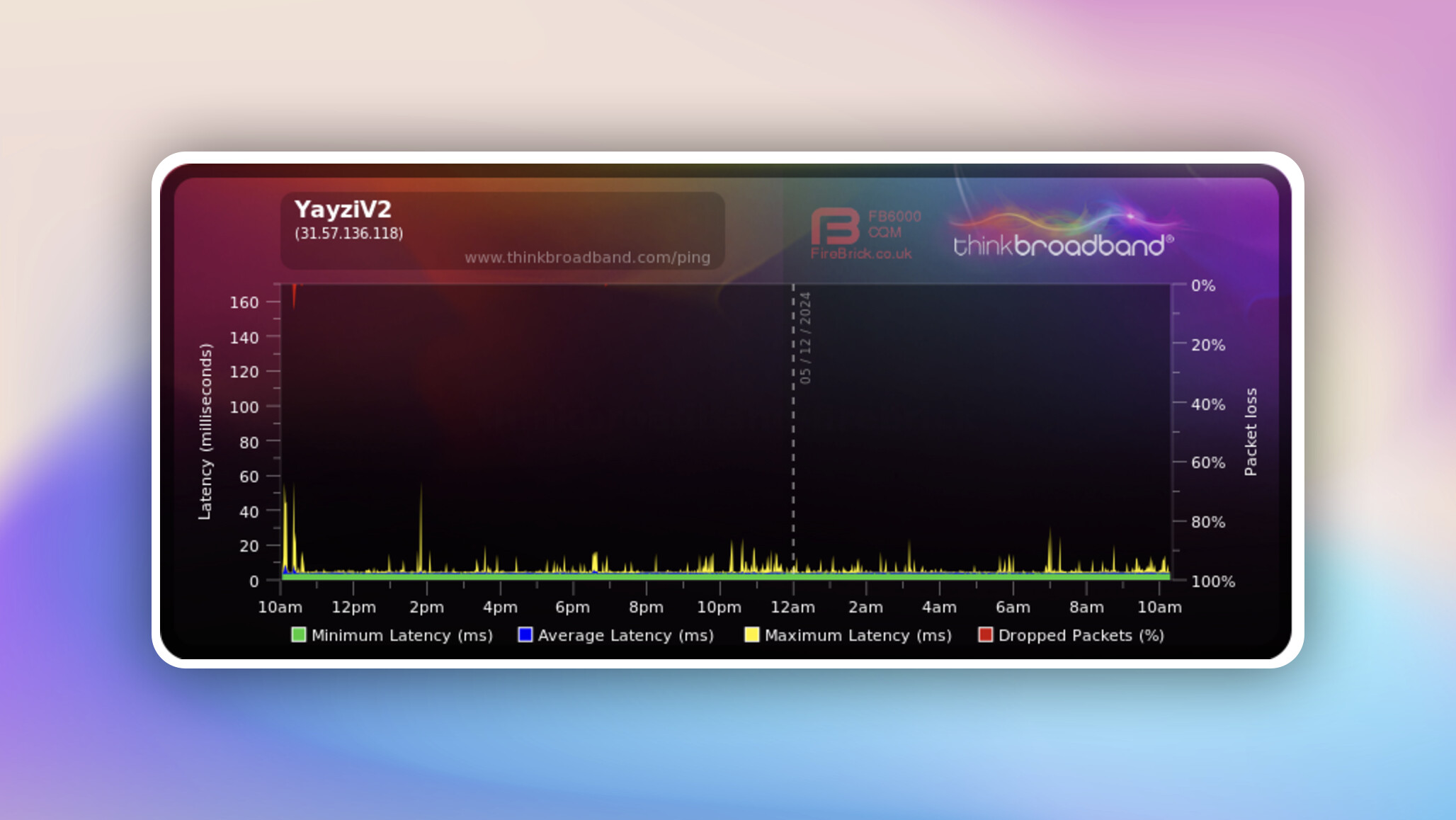1456x820 pixels.
Task: Click the 8pm time axis label
Action: point(646,607)
